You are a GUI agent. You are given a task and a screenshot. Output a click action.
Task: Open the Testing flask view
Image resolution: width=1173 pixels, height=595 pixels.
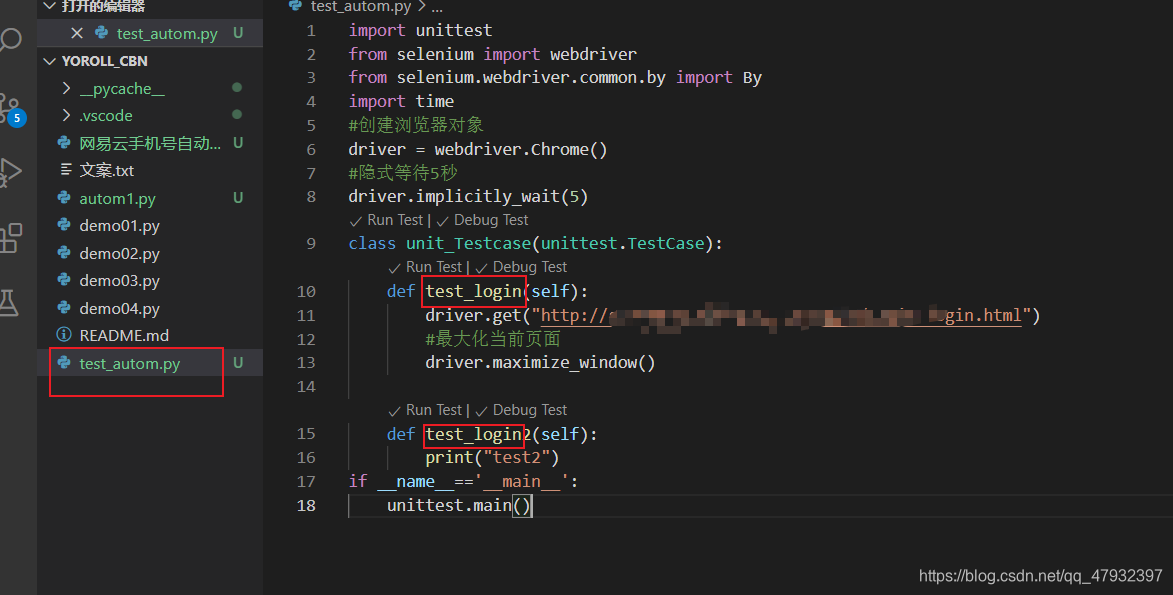(x=9, y=302)
